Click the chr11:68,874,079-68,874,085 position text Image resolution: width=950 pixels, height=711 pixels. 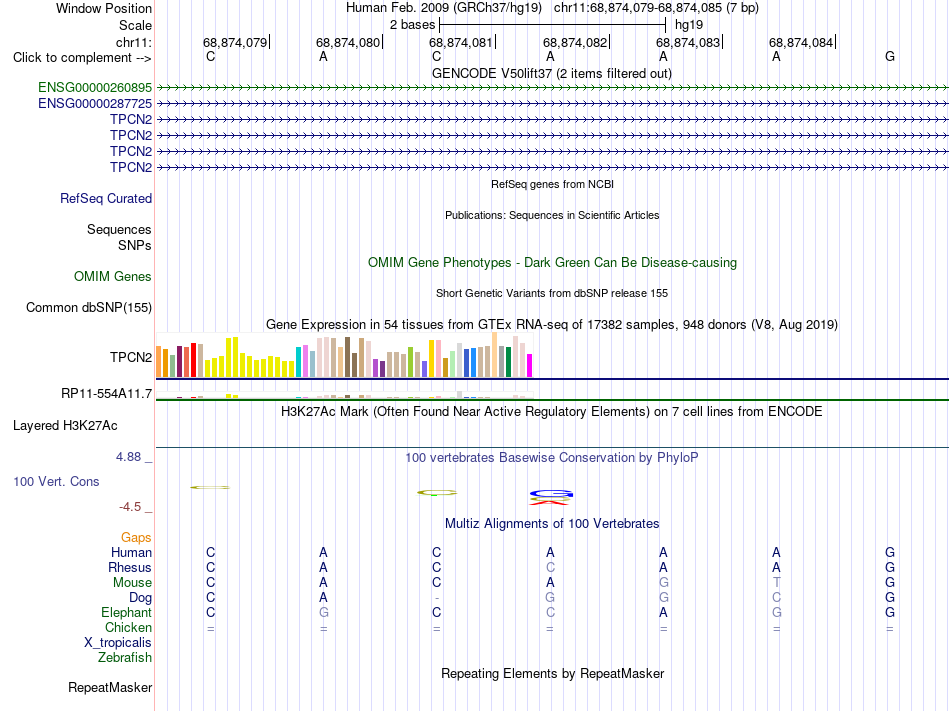click(x=656, y=8)
